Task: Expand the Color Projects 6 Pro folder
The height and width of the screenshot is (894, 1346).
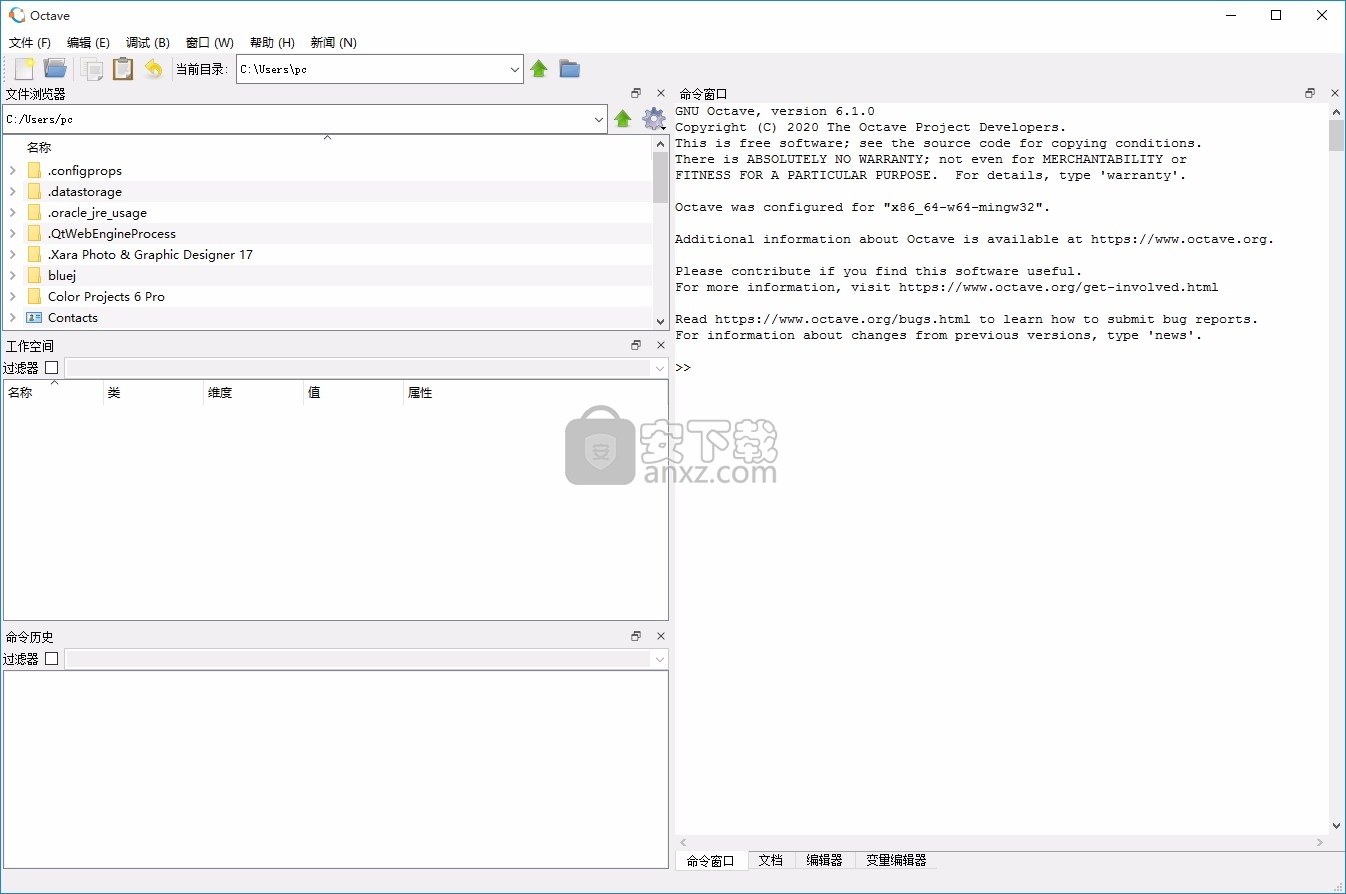Action: click(x=12, y=297)
